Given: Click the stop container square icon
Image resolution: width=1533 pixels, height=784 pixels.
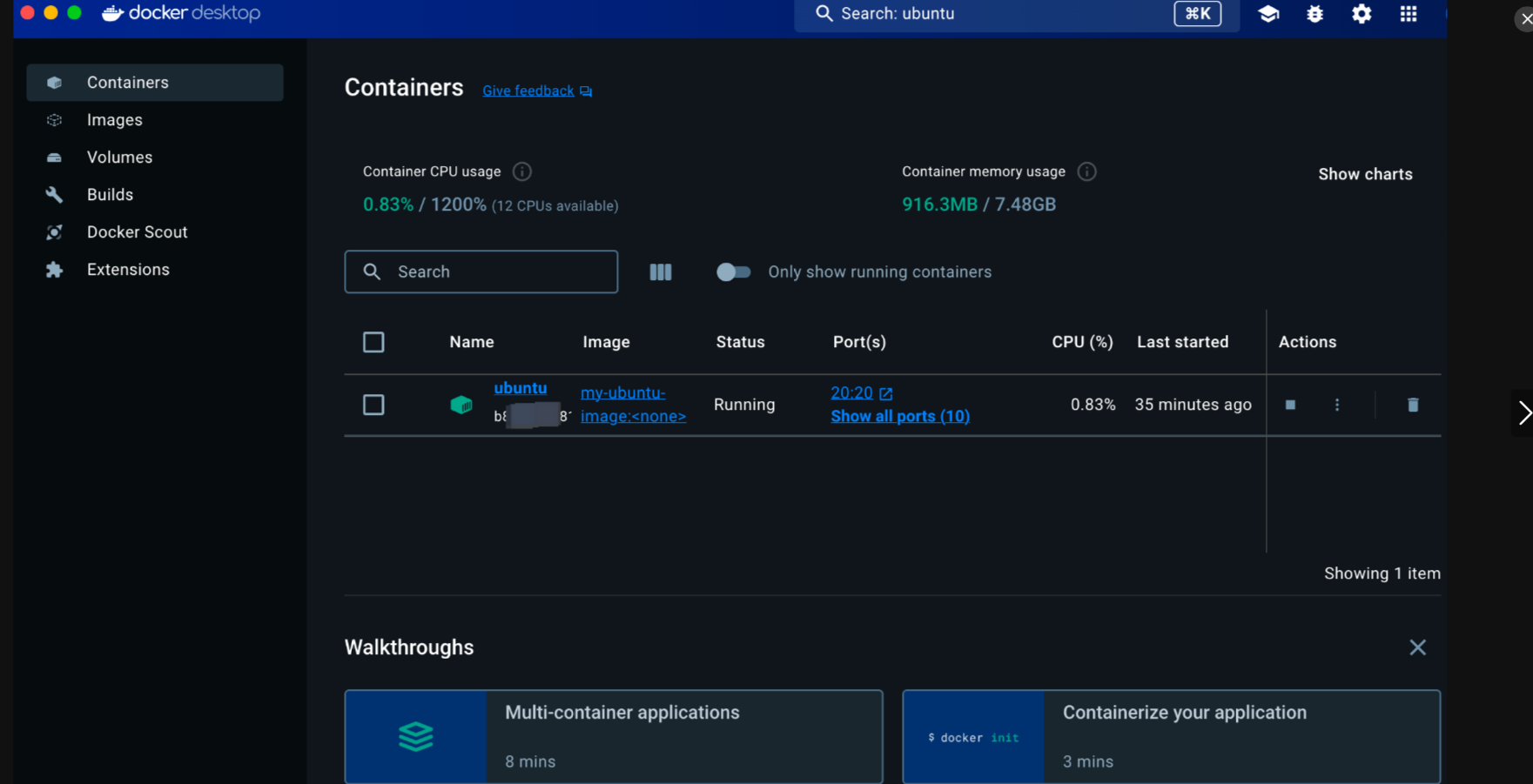Looking at the screenshot, I should tap(1290, 405).
